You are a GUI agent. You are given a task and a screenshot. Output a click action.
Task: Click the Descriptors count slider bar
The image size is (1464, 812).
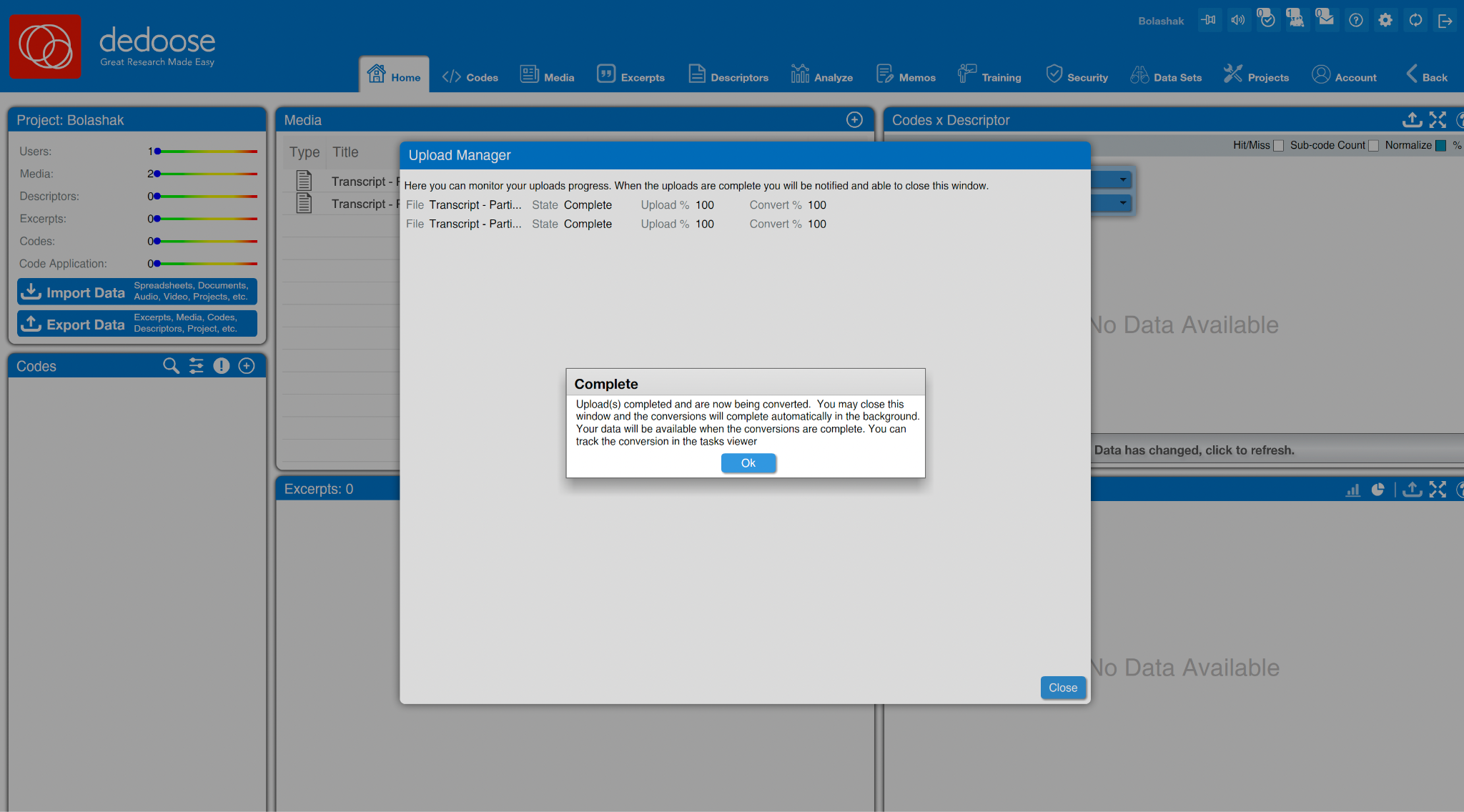(207, 196)
